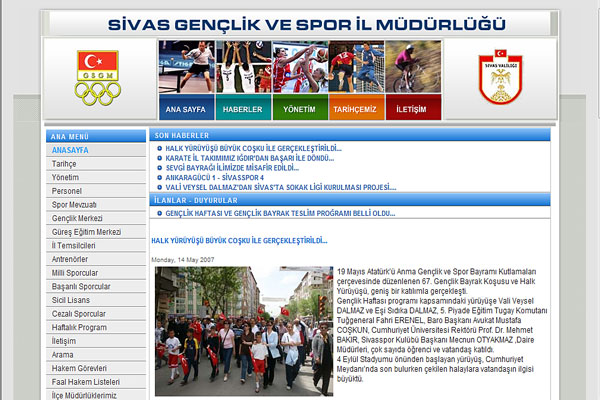Open Arama from the side menu

(x=96, y=355)
